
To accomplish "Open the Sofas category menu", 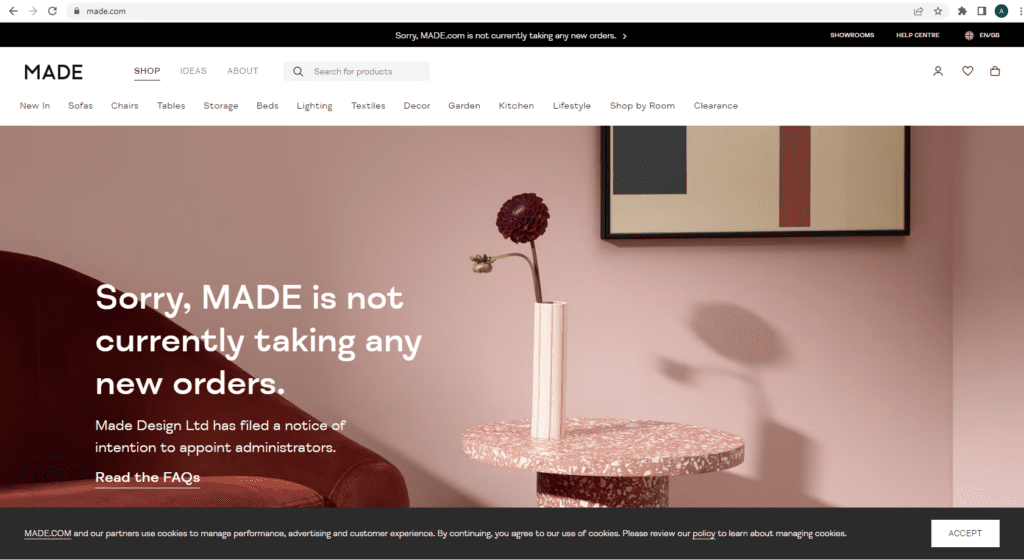I will pyautogui.click(x=80, y=106).
